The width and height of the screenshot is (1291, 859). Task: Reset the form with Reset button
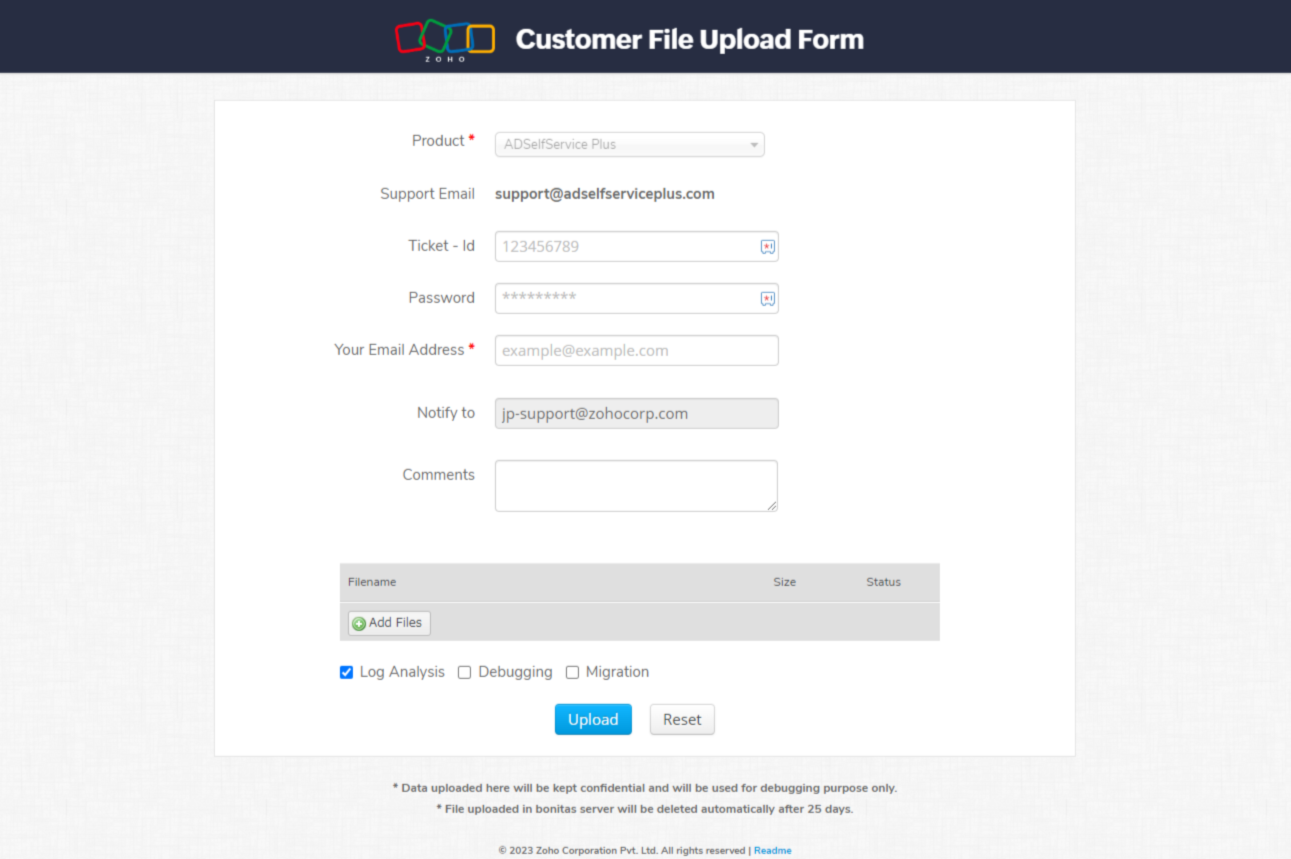point(682,720)
